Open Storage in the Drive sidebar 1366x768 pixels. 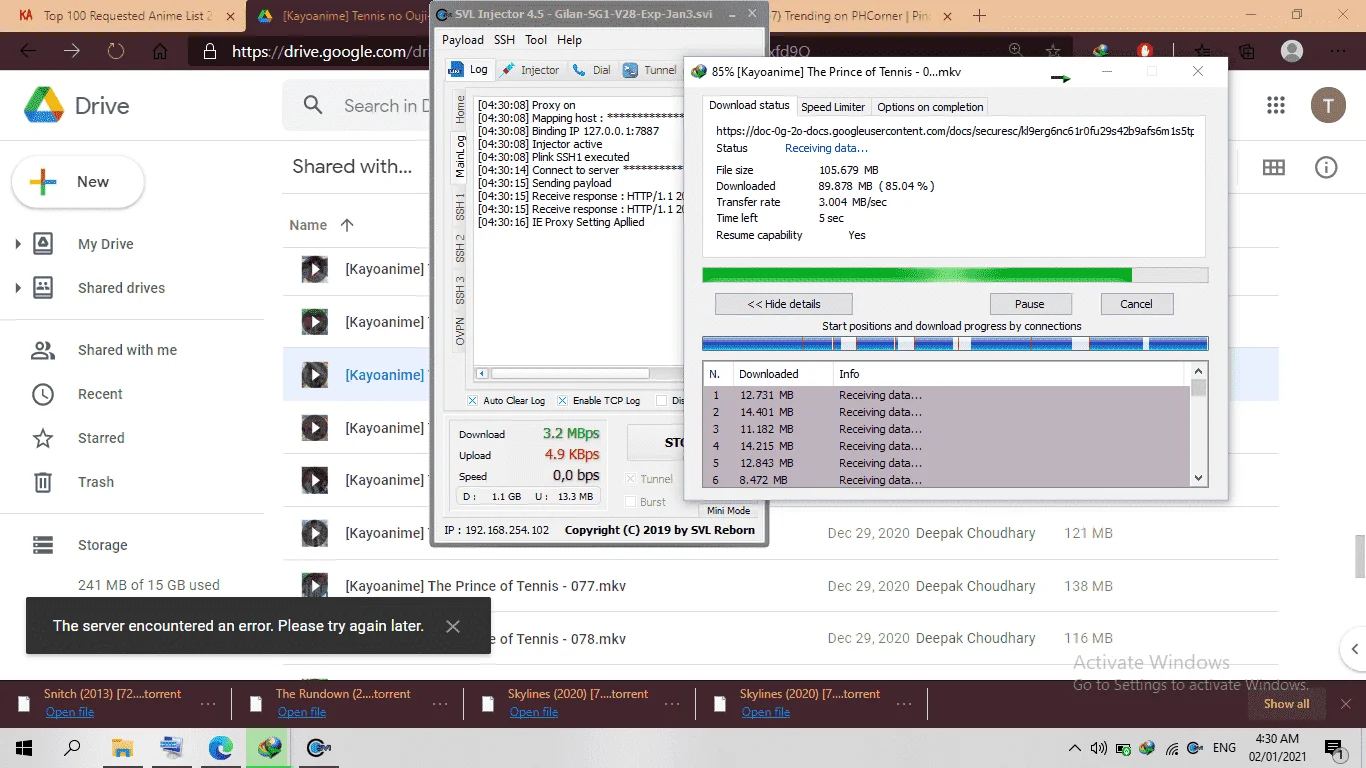tap(102, 545)
